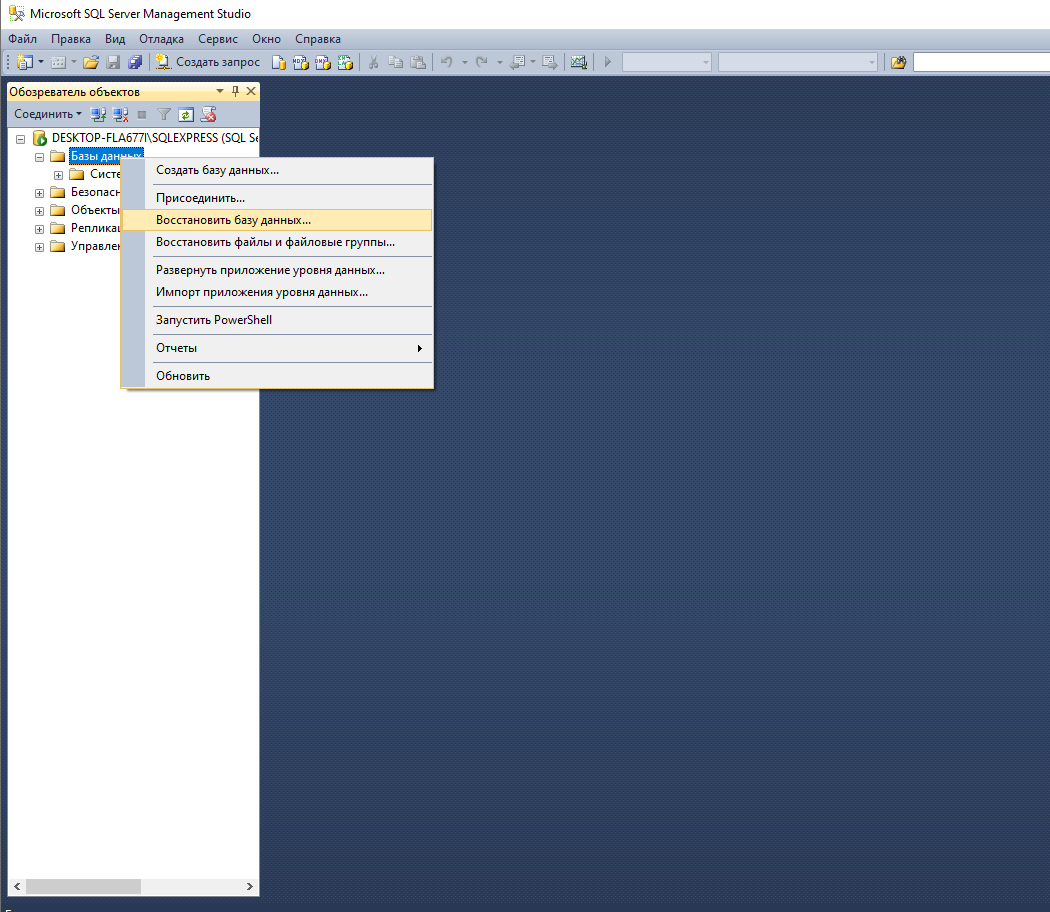Open the Справка menu
This screenshot has height=912, width=1050.
tap(317, 39)
